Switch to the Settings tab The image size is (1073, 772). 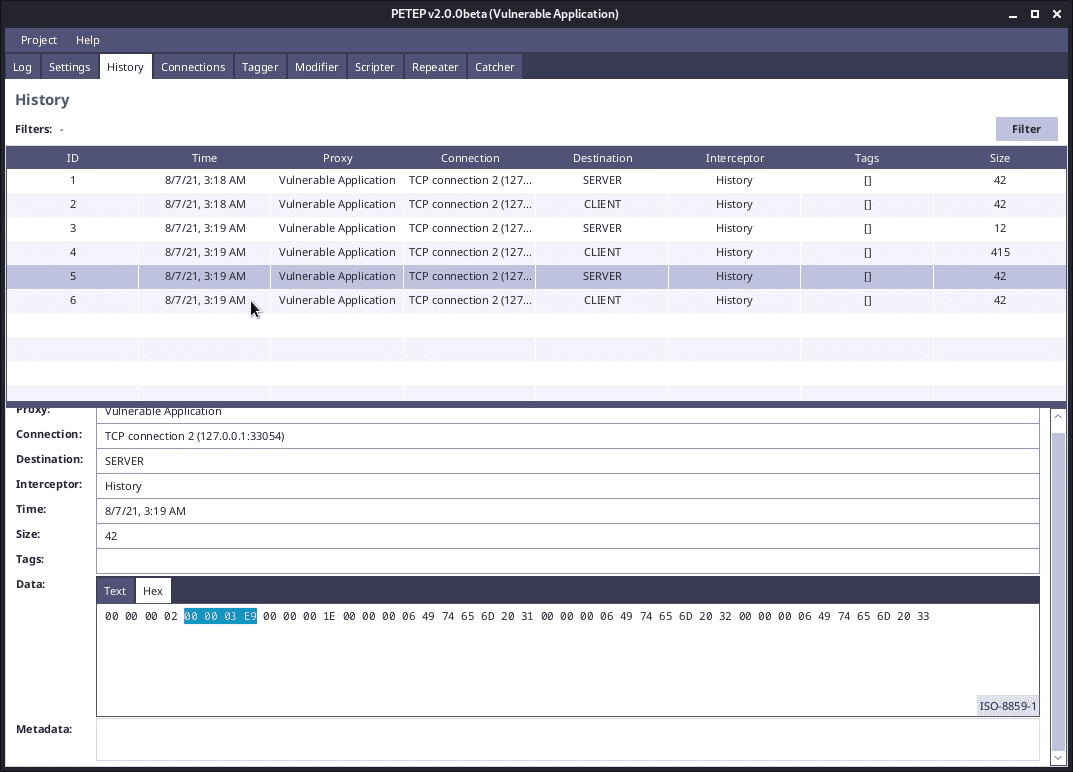point(70,67)
